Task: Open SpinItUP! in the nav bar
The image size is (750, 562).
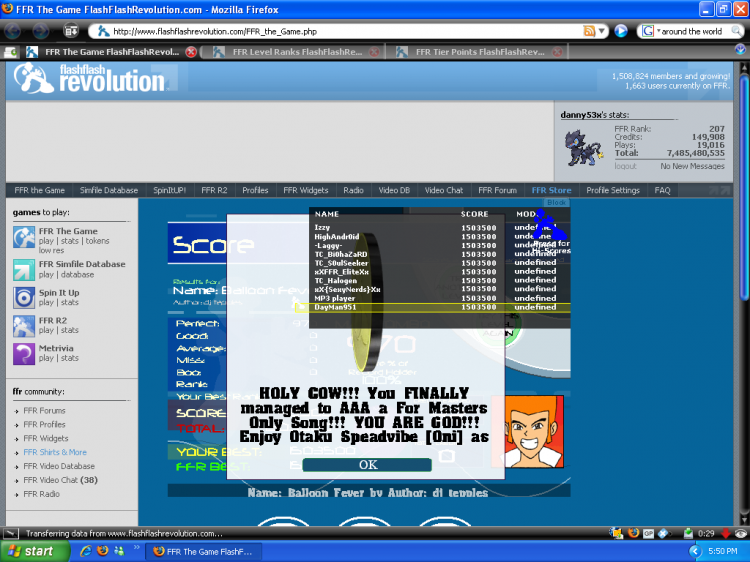Action: click(x=169, y=190)
